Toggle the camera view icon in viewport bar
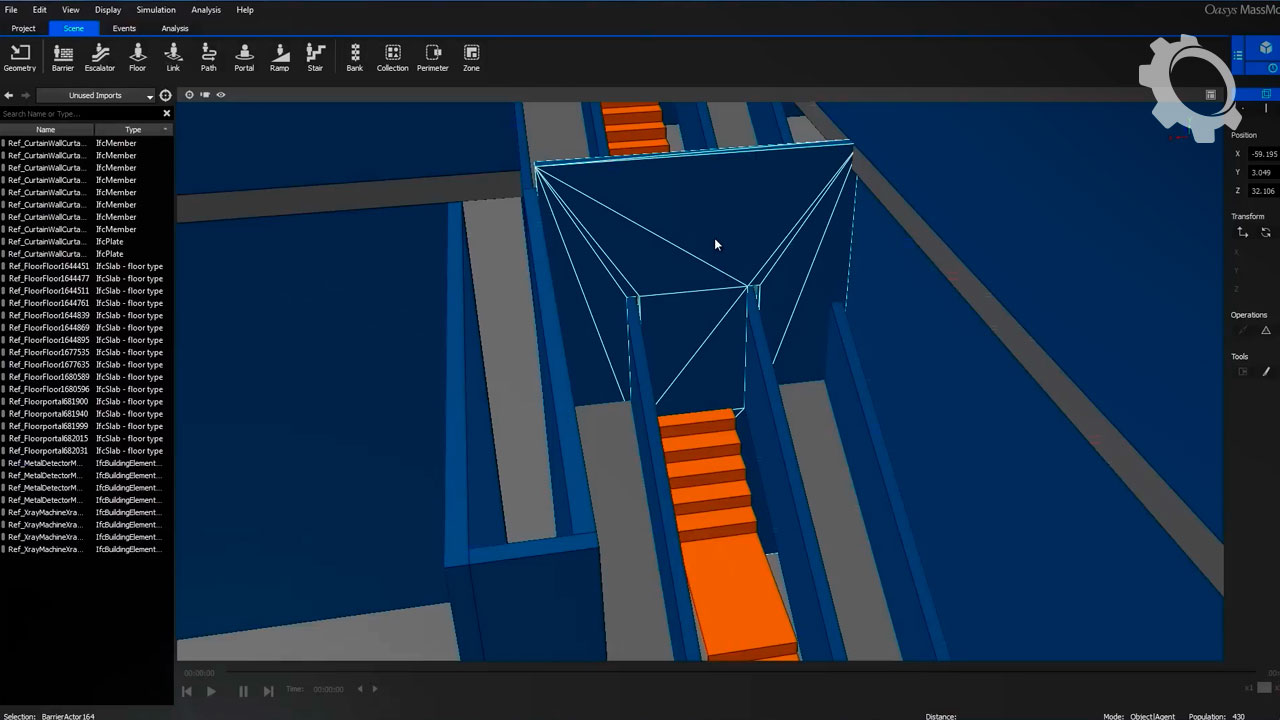Screen dimensions: 1280x720 [205, 95]
